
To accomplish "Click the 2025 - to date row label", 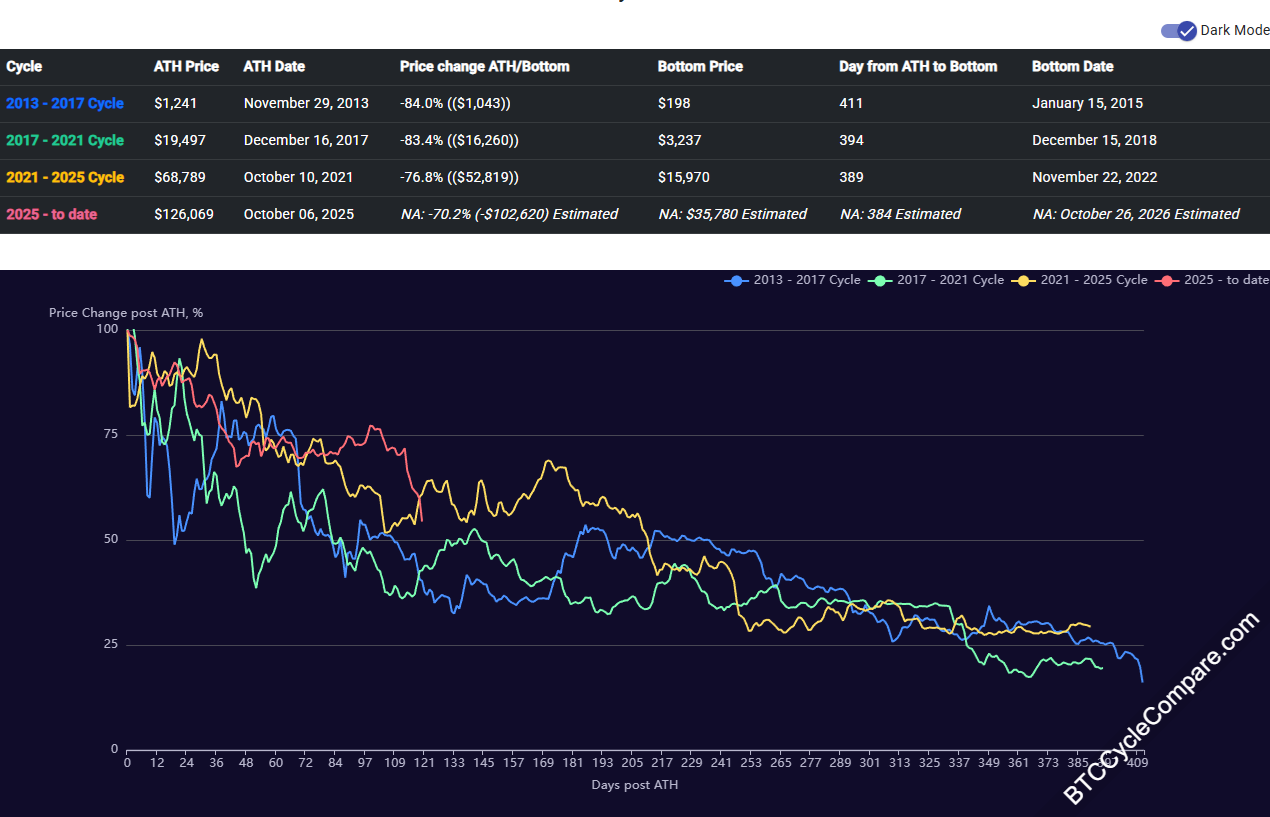I will coord(52,214).
